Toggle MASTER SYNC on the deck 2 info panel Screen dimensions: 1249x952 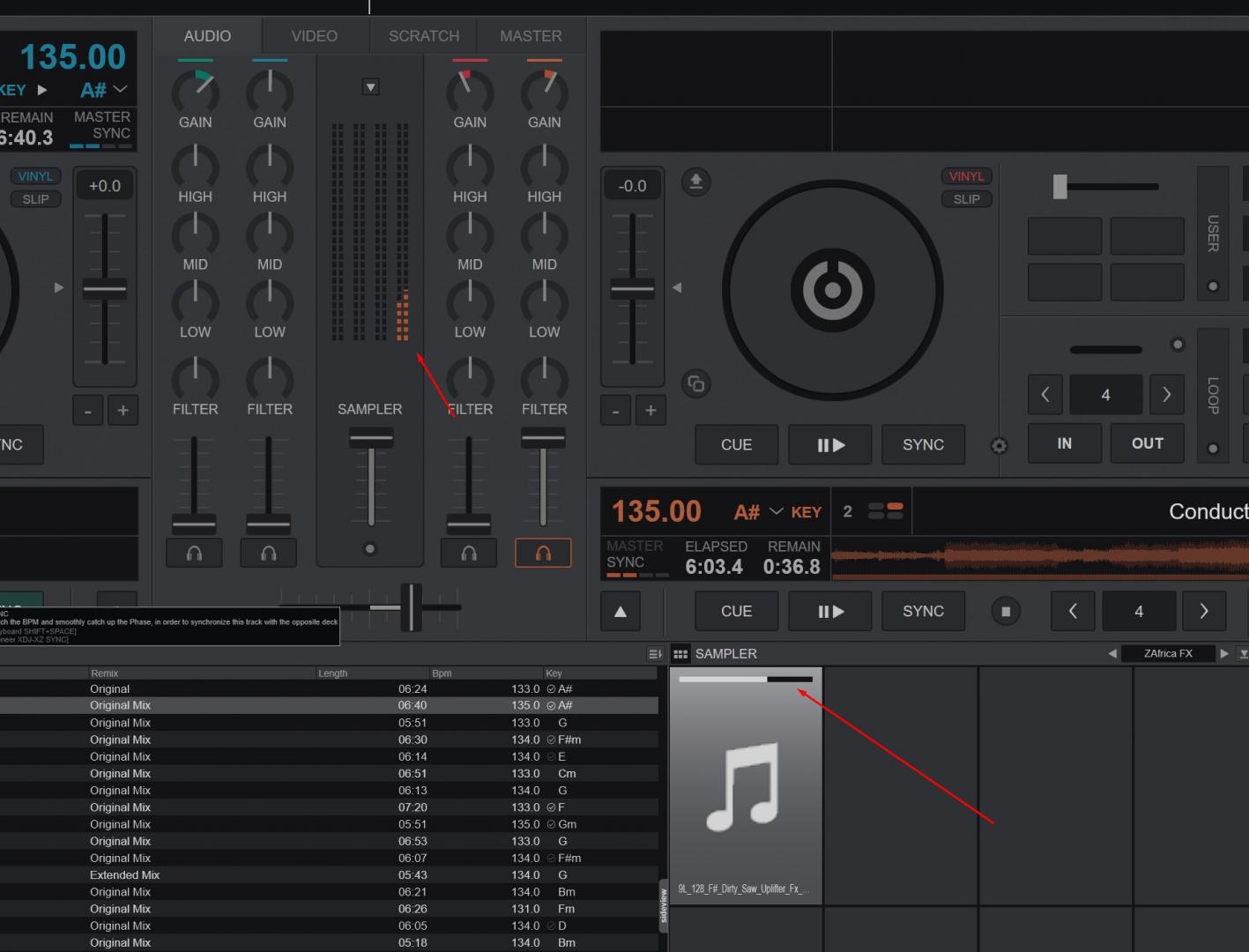point(635,558)
